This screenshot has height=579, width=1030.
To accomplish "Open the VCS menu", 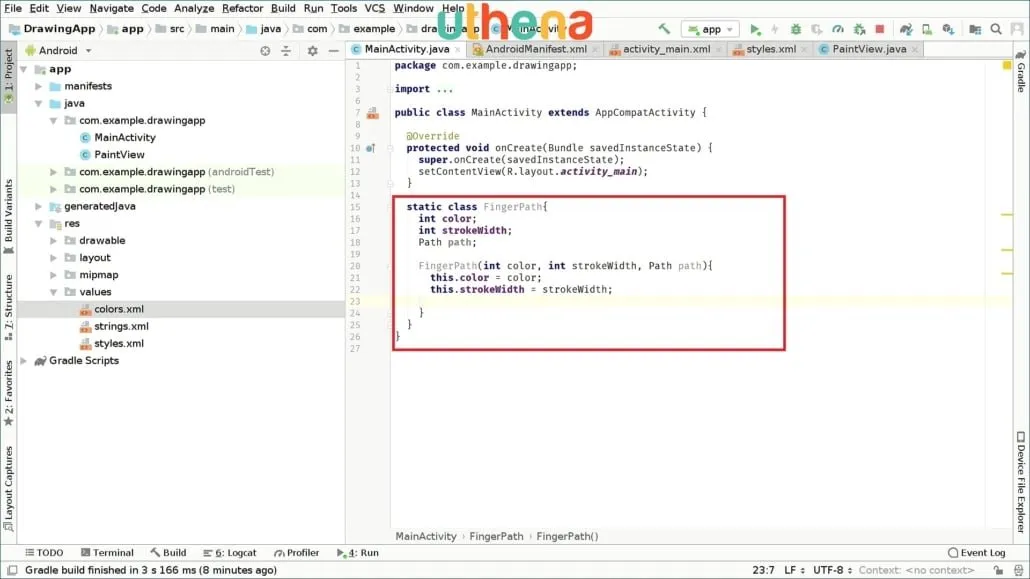I will [374, 8].
